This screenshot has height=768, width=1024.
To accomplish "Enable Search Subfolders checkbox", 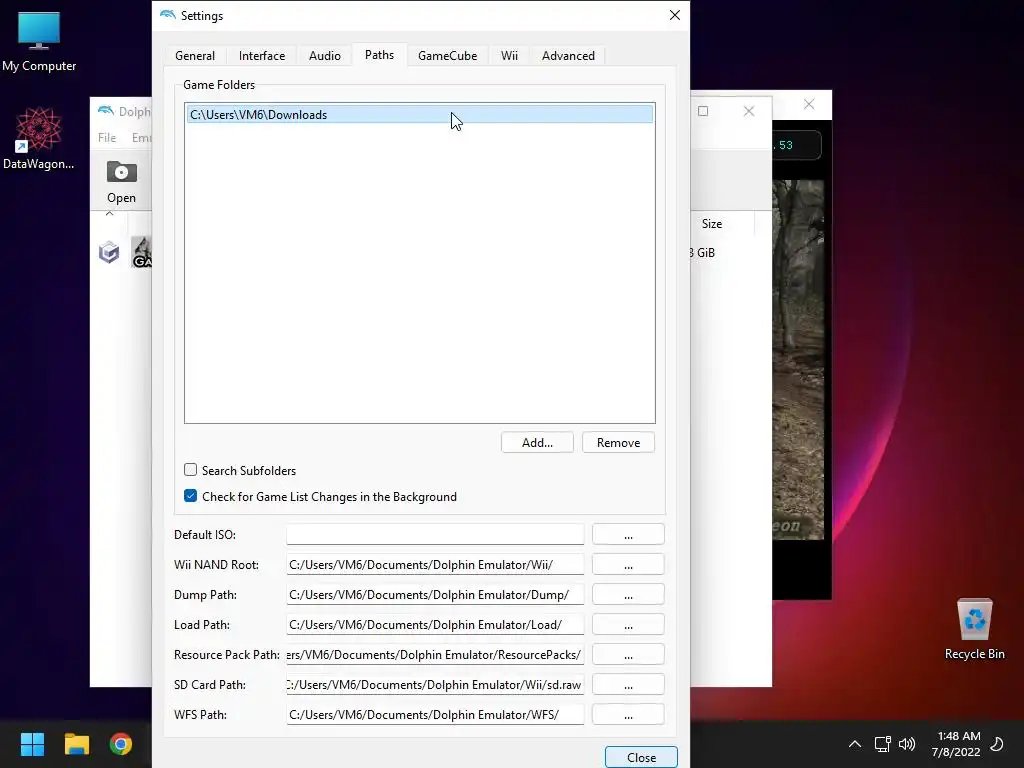I will (x=191, y=470).
